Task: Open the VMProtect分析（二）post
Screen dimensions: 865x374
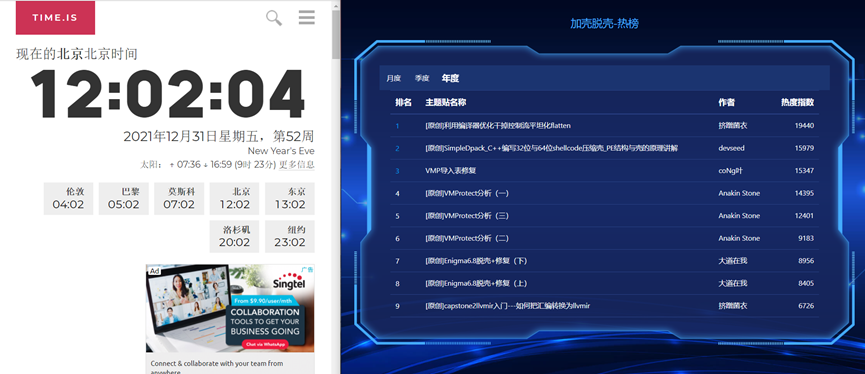Action: pos(467,238)
